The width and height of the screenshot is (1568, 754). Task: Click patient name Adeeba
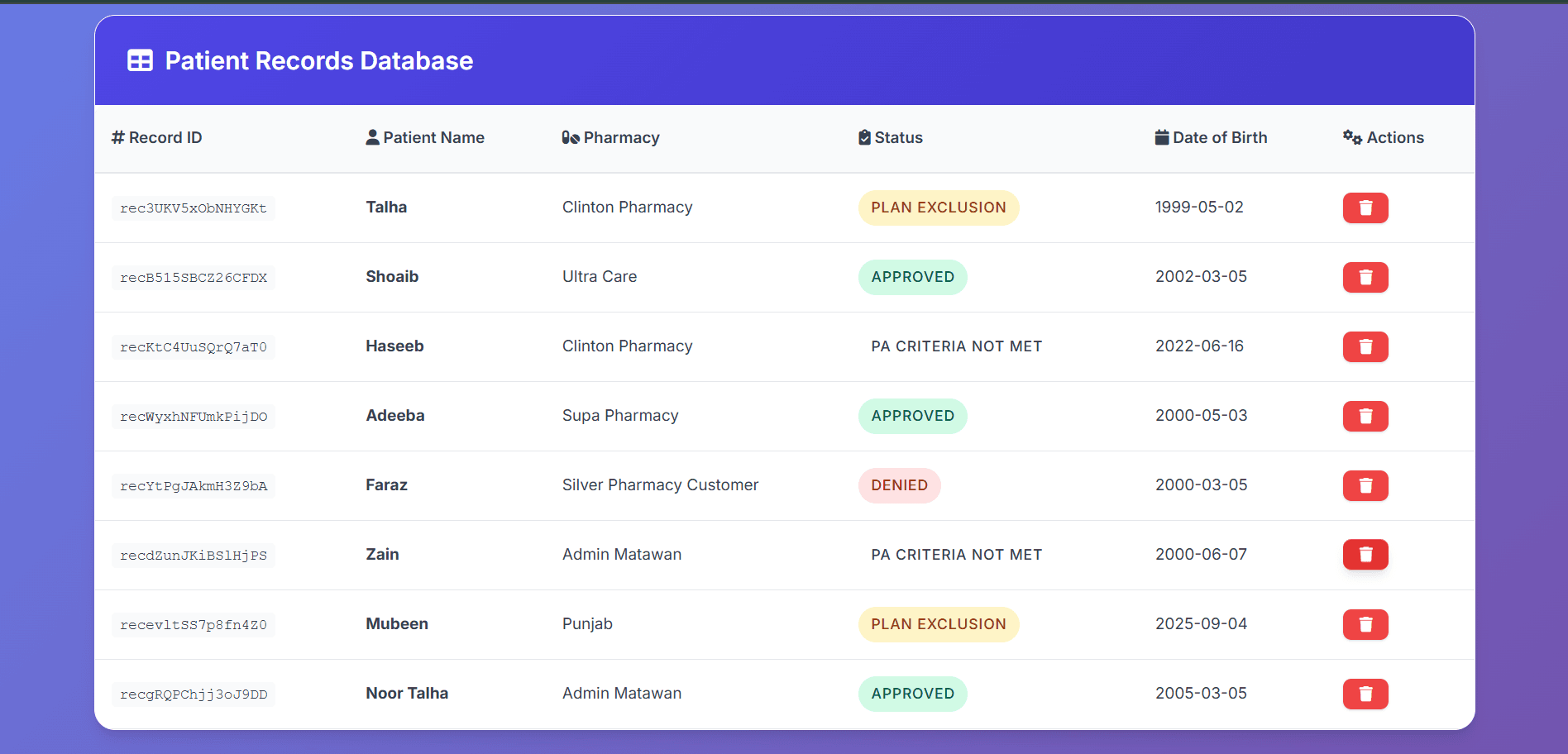click(x=395, y=416)
